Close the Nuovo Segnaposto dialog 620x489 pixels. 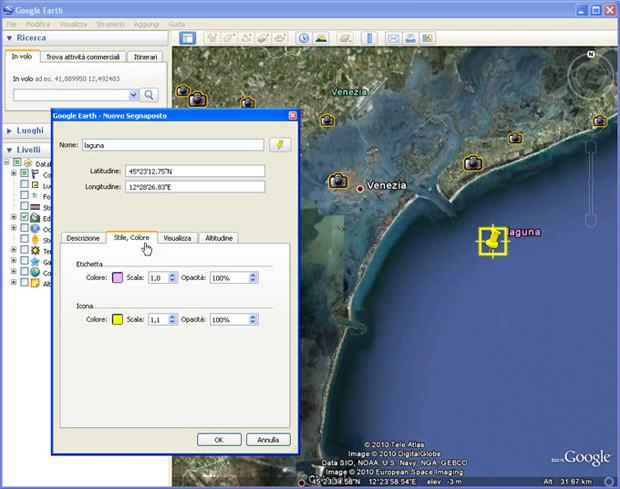[293, 115]
